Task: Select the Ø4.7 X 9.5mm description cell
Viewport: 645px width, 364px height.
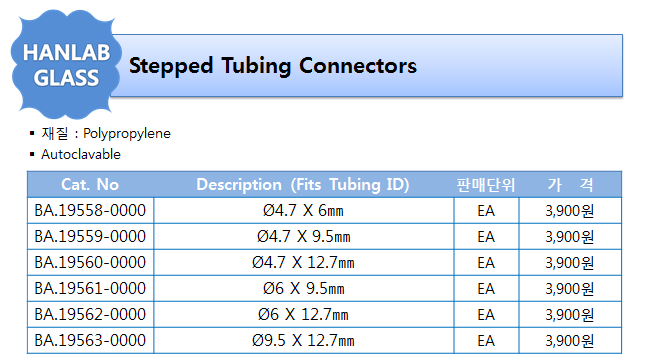Action: (x=304, y=236)
